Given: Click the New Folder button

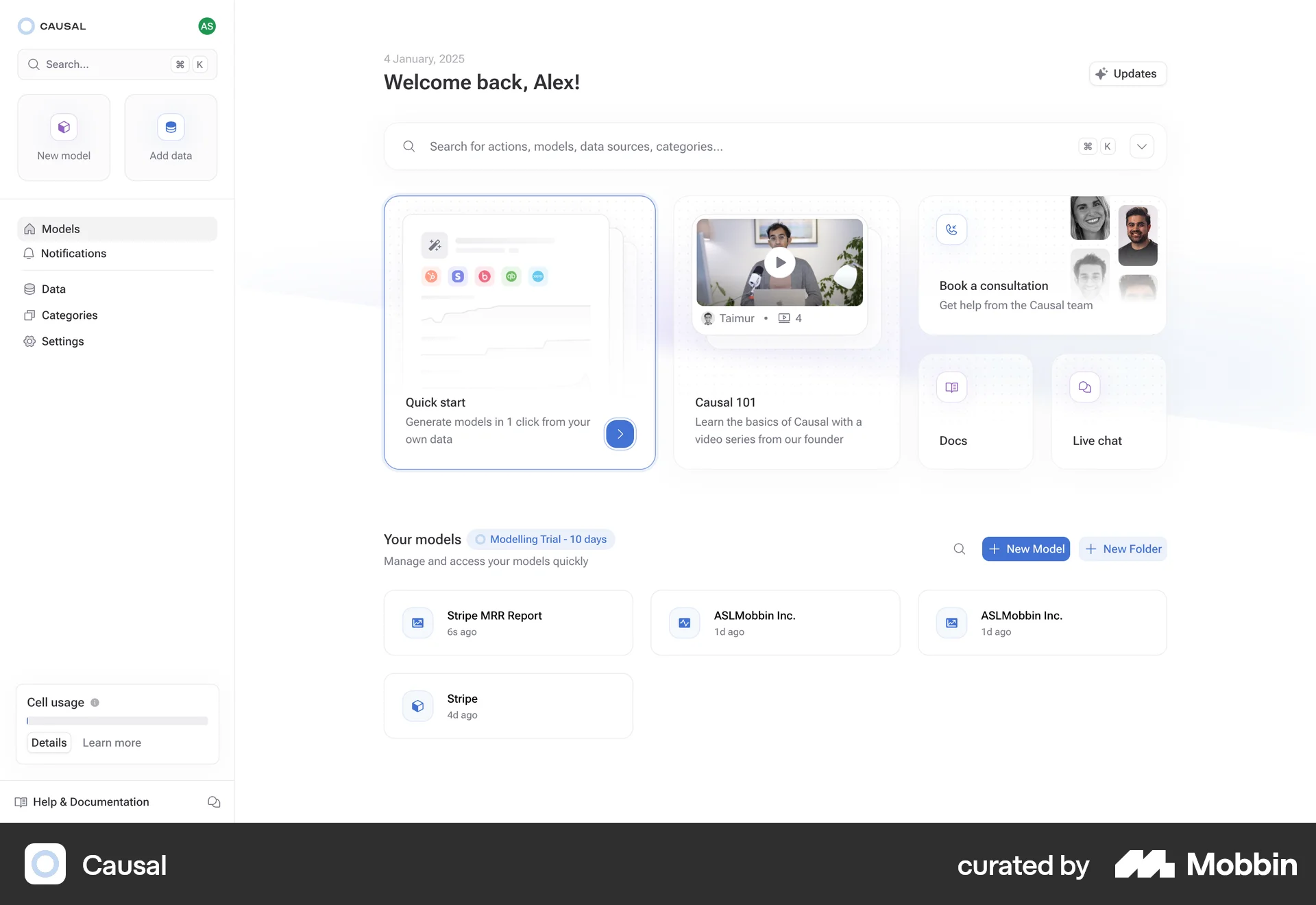Looking at the screenshot, I should pyautogui.click(x=1123, y=549).
